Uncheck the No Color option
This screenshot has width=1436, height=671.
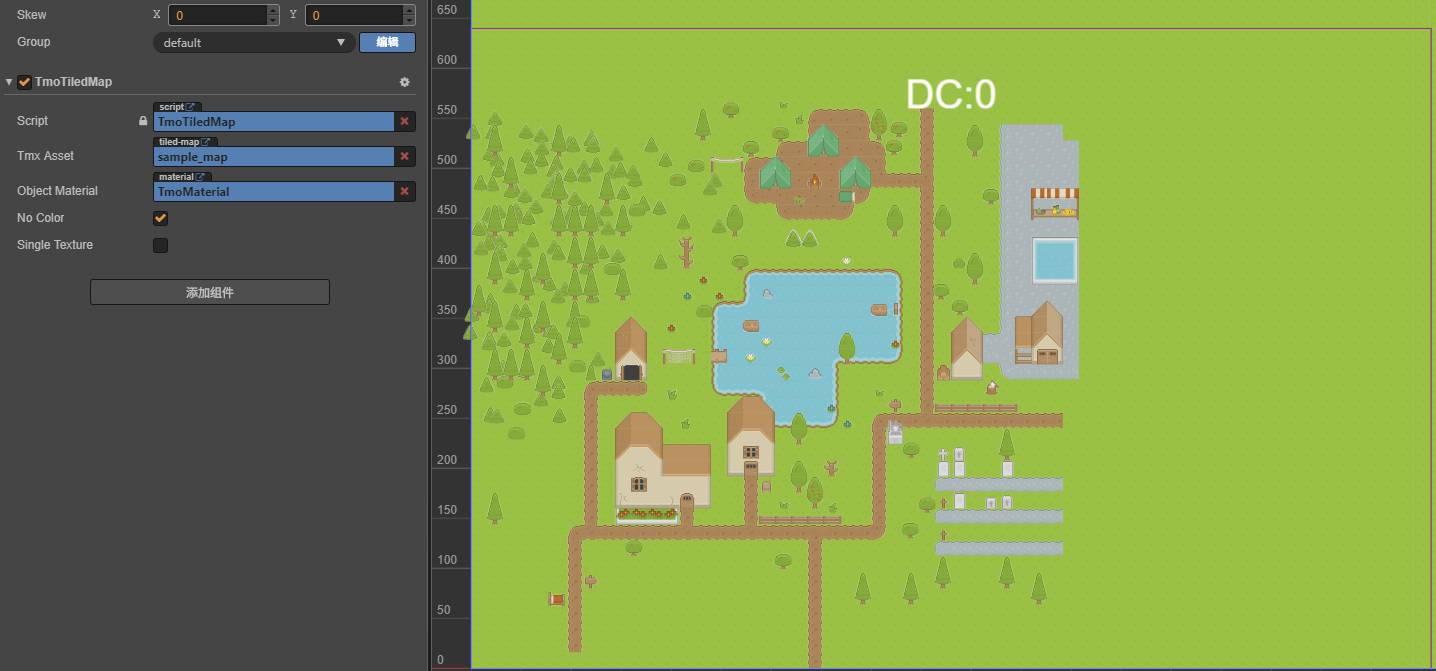click(x=160, y=218)
